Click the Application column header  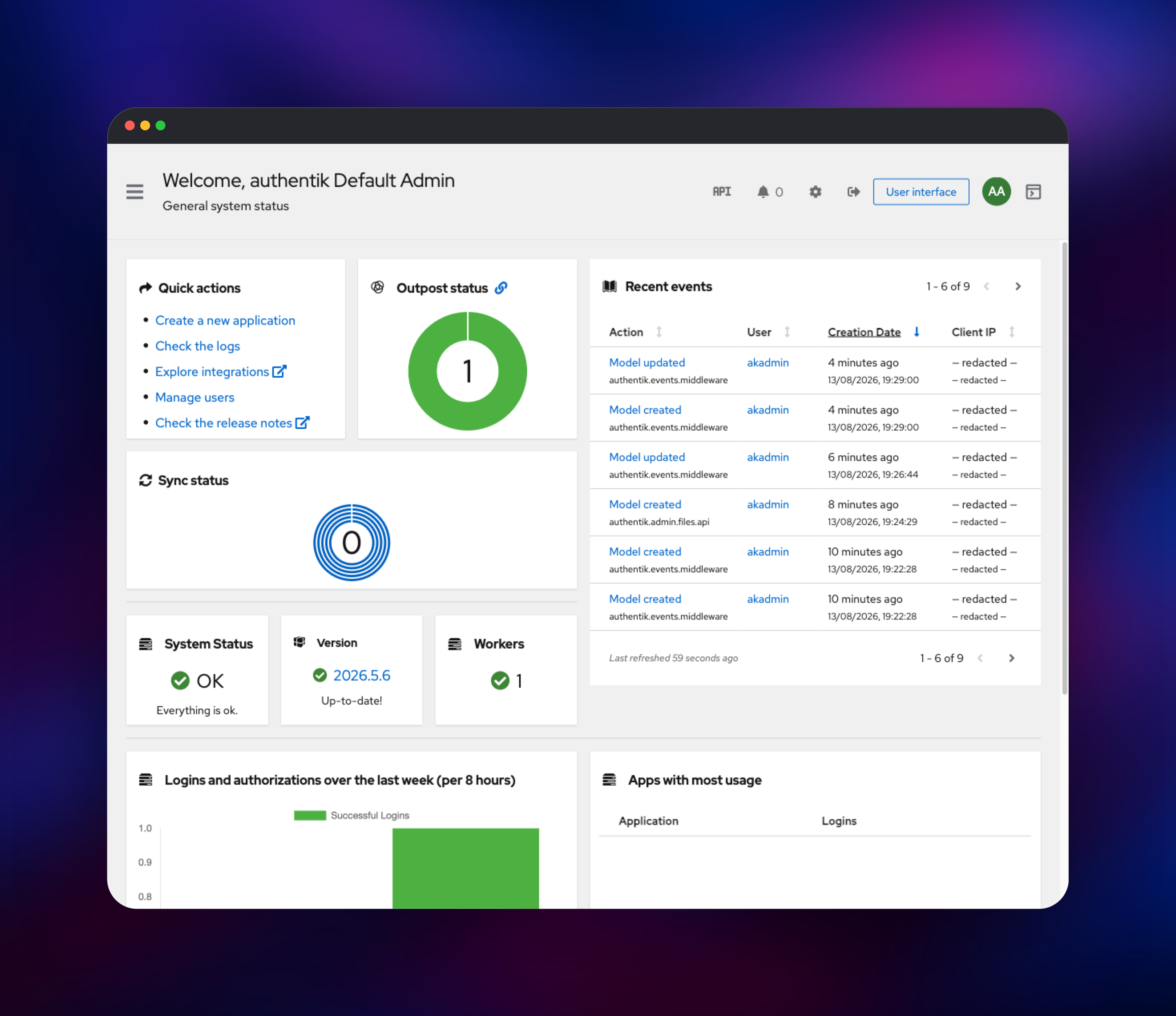(648, 821)
